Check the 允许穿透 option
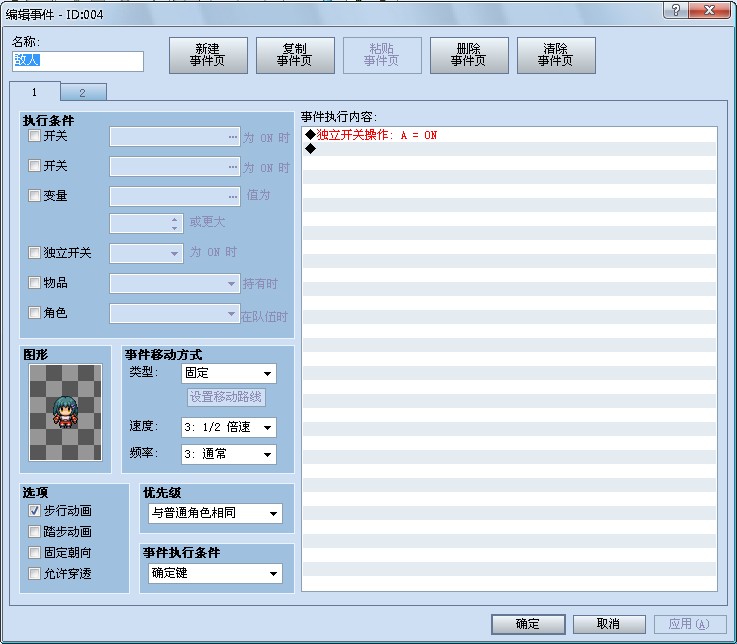The height and width of the screenshot is (644, 737). 34,573
